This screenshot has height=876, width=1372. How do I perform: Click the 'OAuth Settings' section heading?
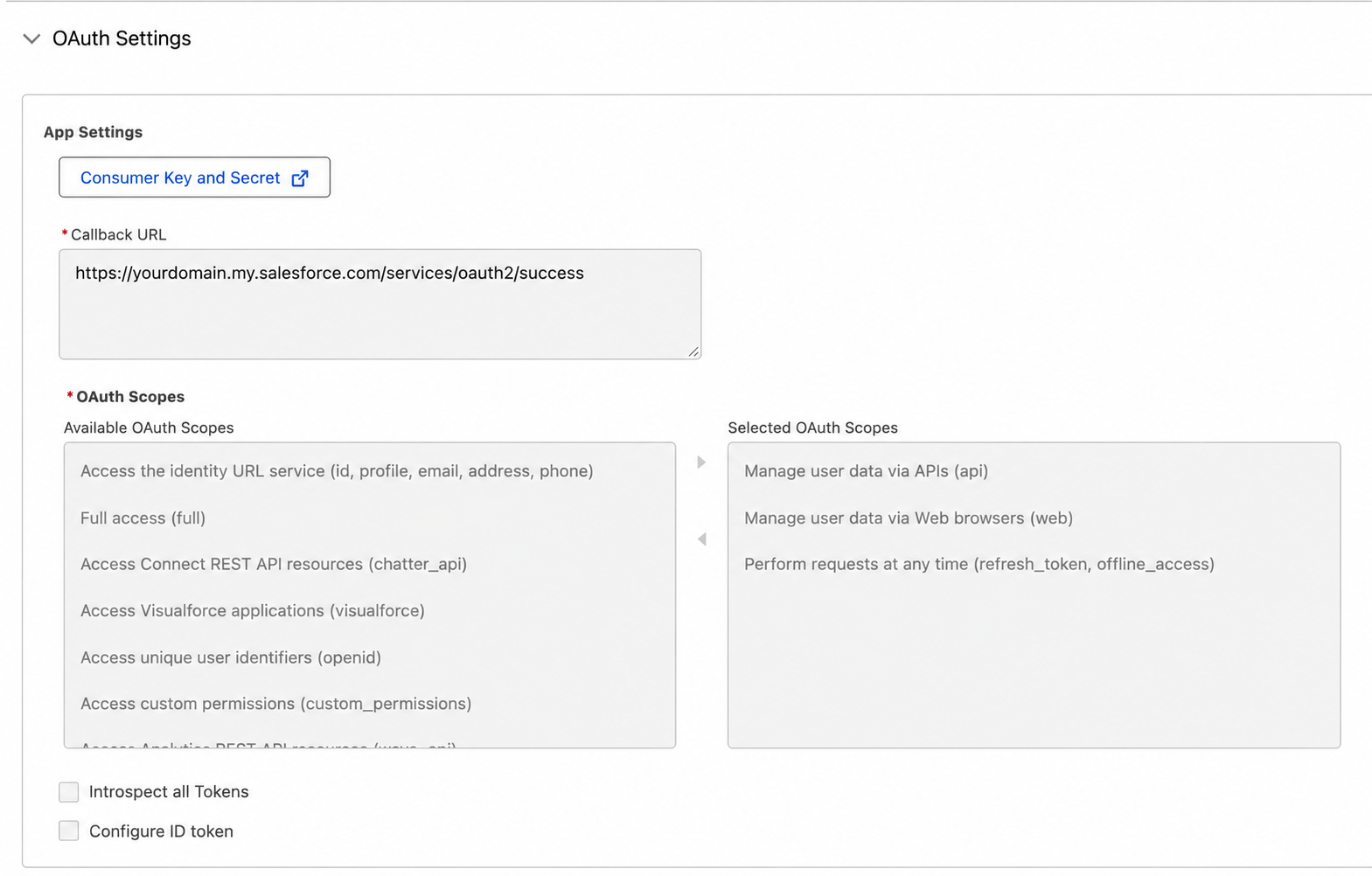[x=122, y=38]
